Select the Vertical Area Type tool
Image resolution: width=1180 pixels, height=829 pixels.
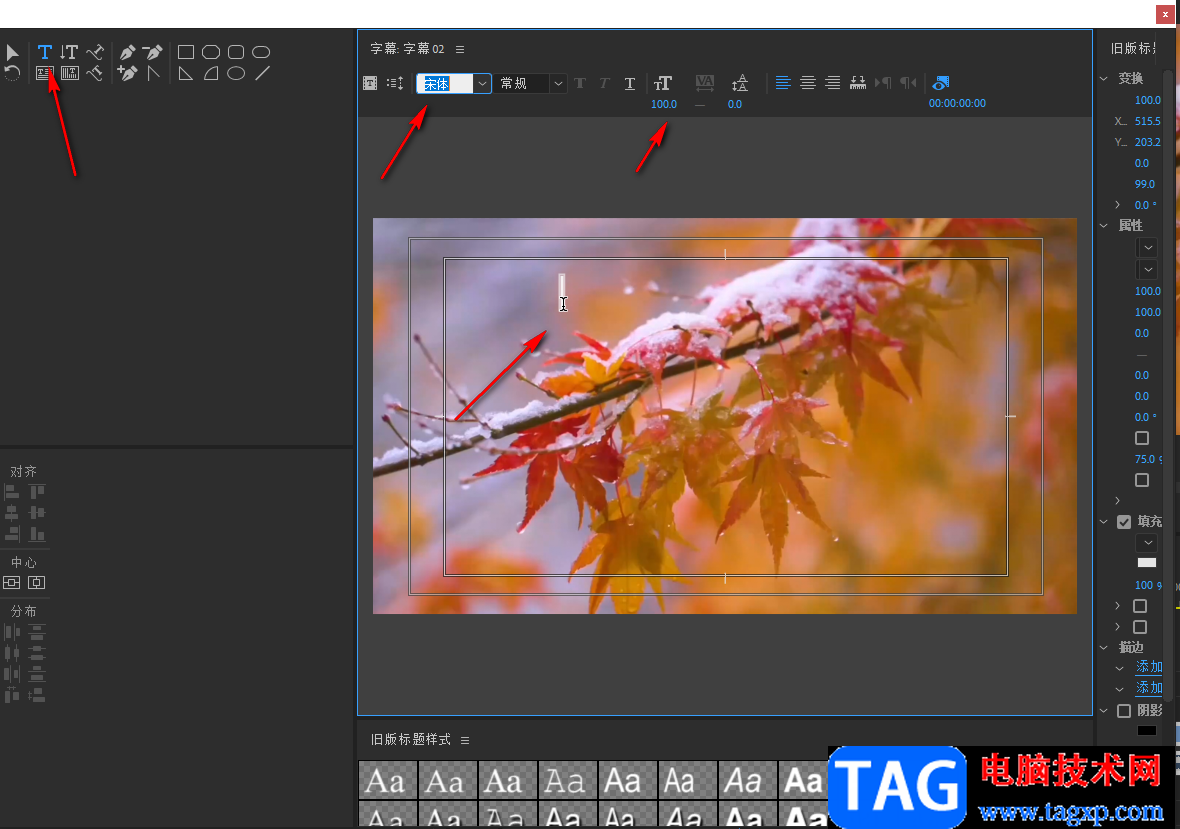(70, 73)
